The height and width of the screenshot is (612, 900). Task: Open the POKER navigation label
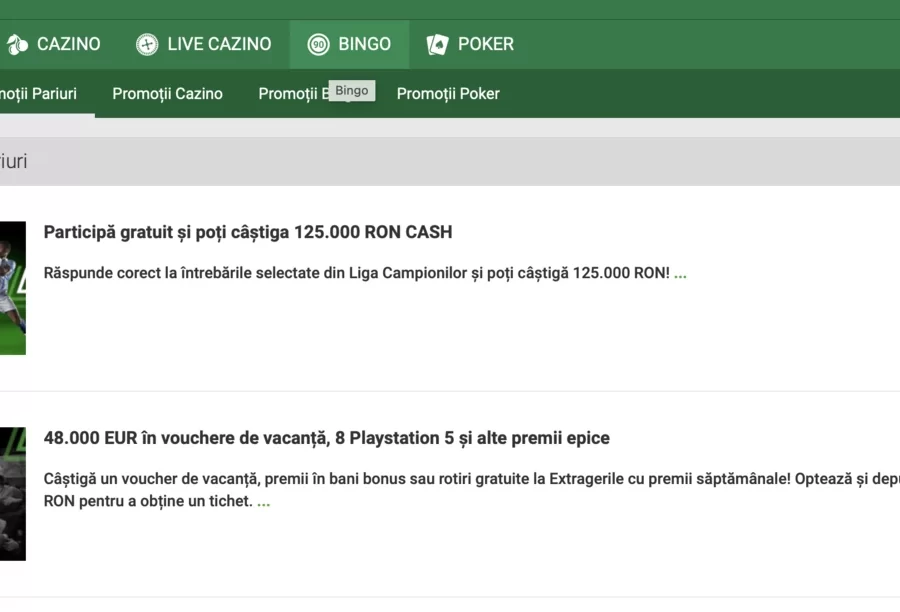[486, 44]
